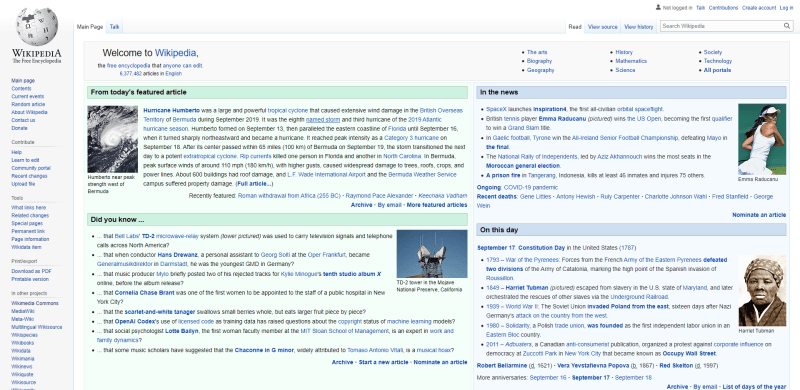Open the Harriet Tubman portrait
The height and width of the screenshot is (390, 800).
[x=762, y=290]
